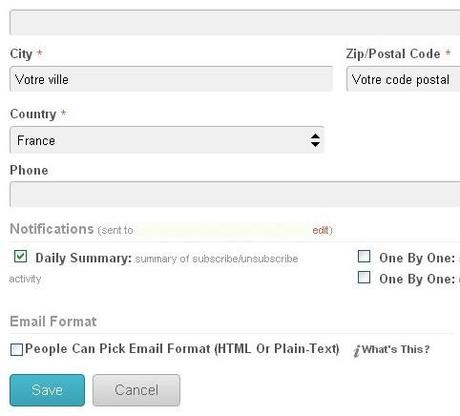Focus the empty text field above City
The width and height of the screenshot is (460, 416).
(235, 22)
